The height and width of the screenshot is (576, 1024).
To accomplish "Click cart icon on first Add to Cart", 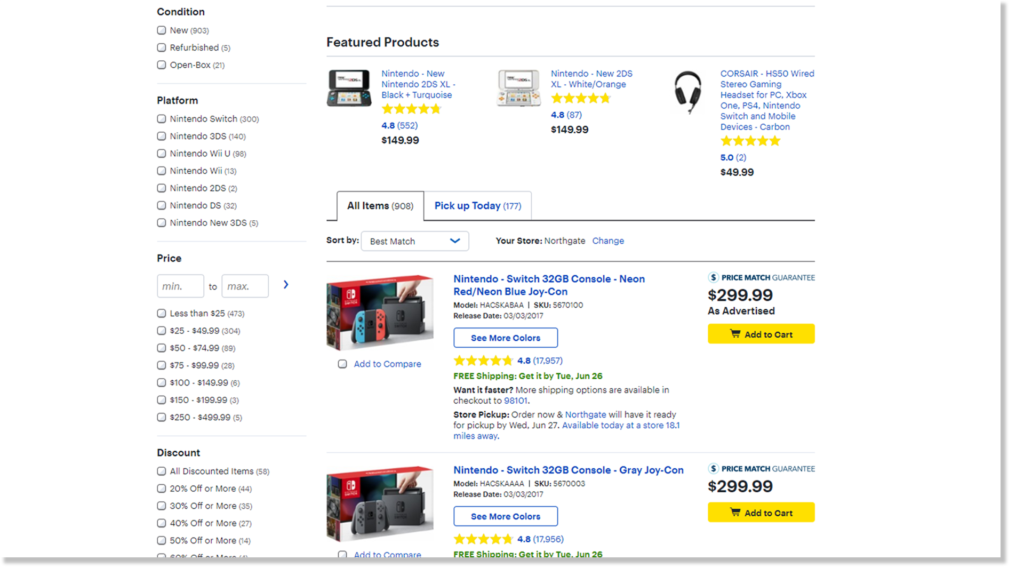I will click(x=735, y=334).
